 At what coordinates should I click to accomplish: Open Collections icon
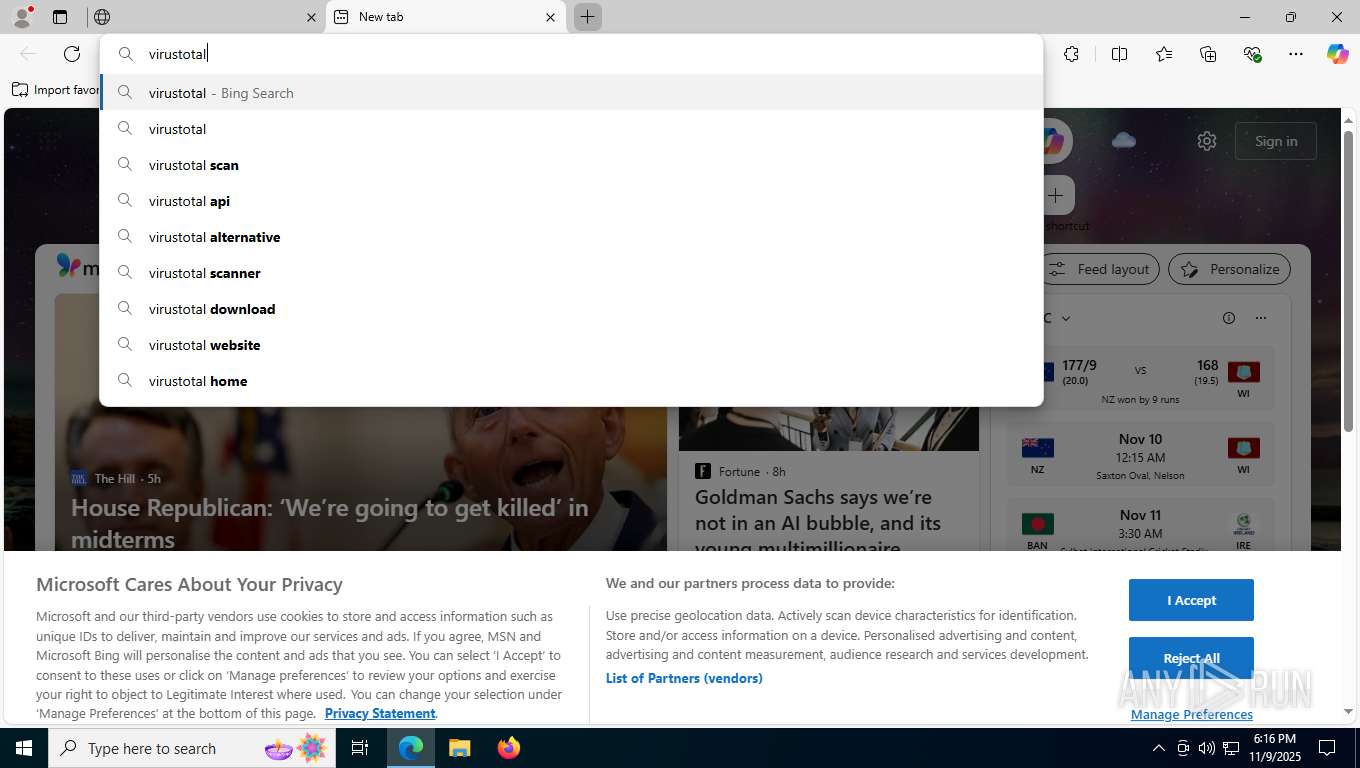pyautogui.click(x=1208, y=54)
